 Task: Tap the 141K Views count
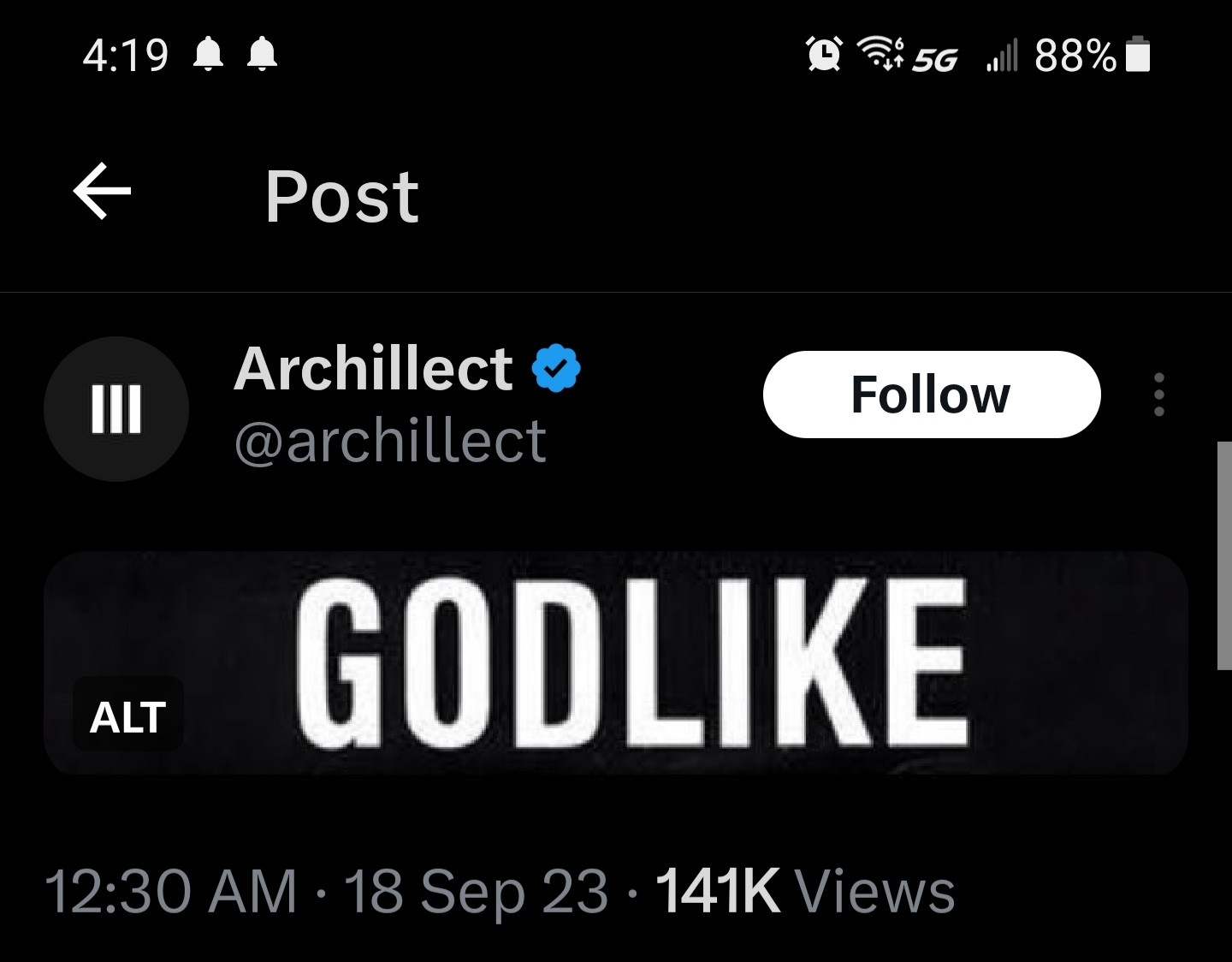point(804,892)
